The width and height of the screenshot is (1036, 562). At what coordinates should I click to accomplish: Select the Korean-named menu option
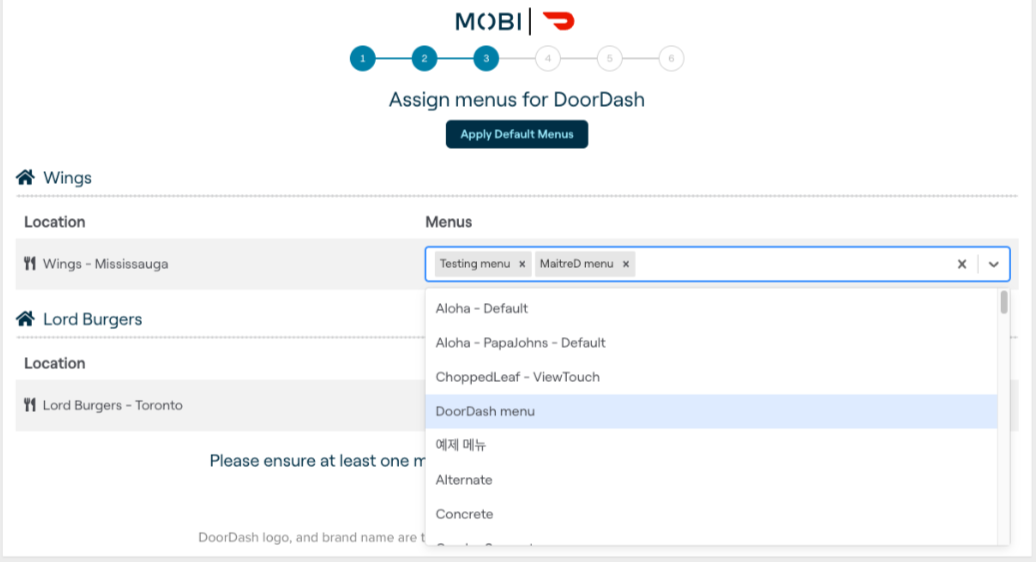click(x=461, y=445)
